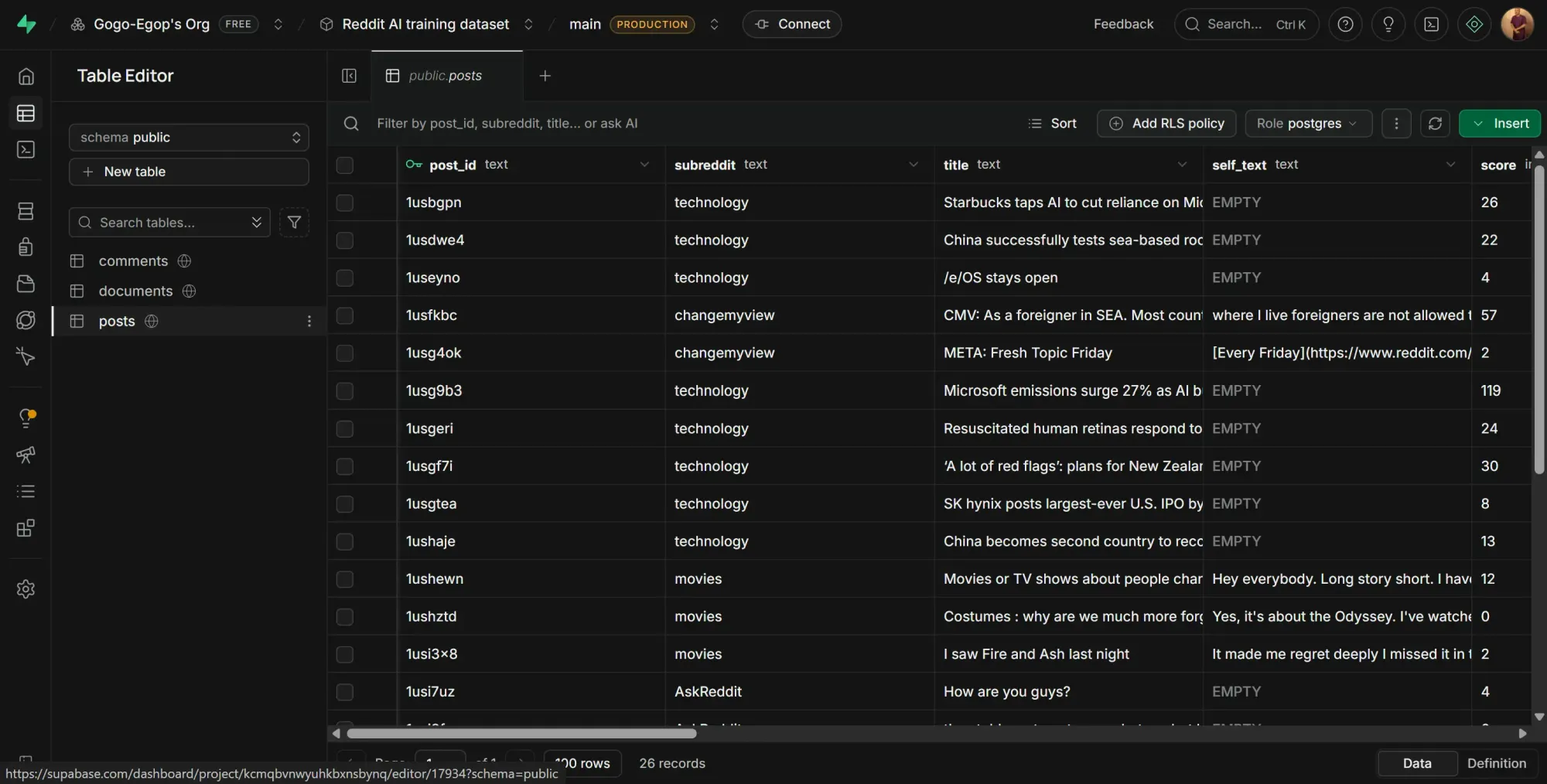
Task: Expand the organization switcher chevrons
Action: (x=278, y=24)
